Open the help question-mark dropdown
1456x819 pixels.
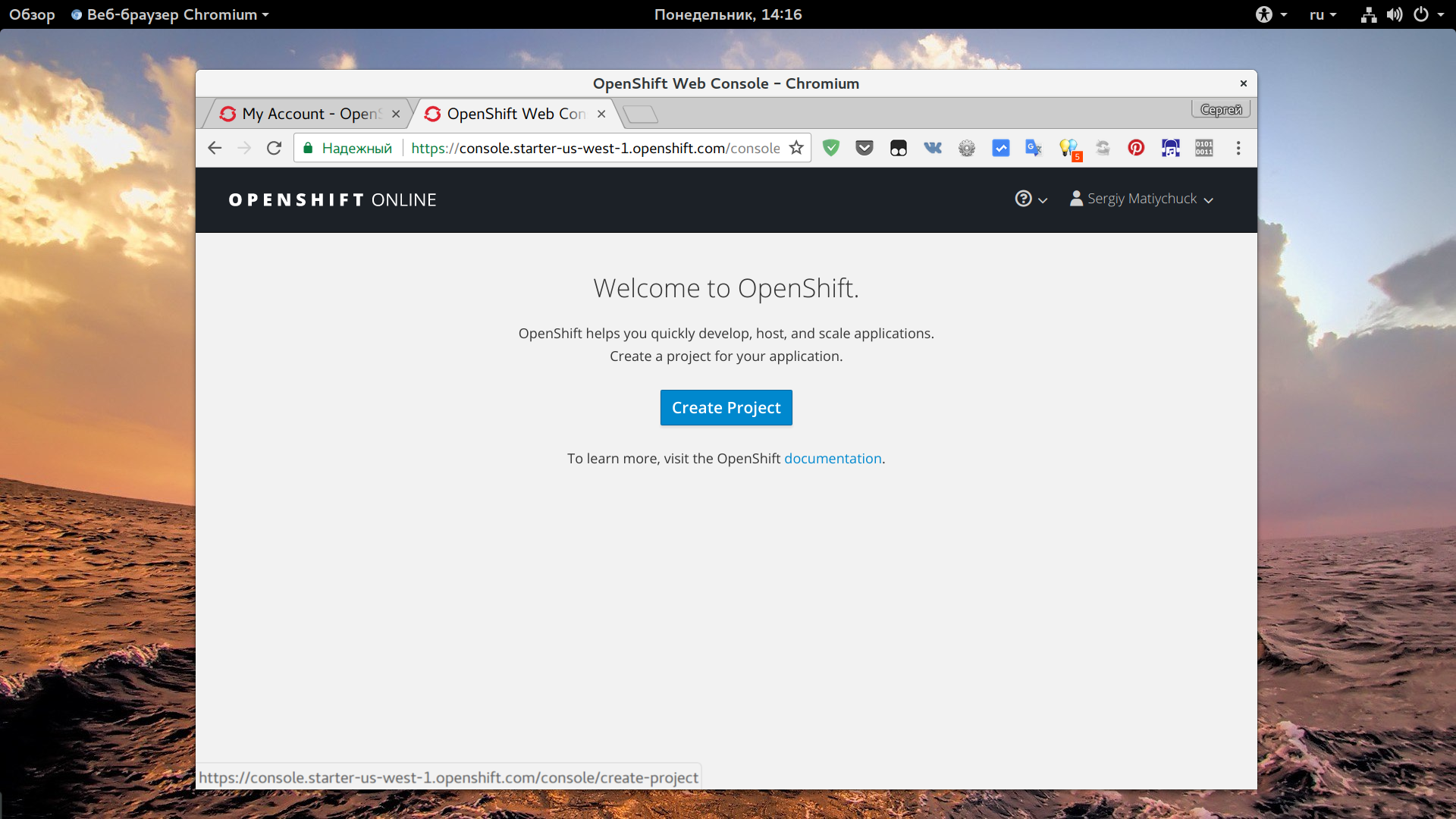pyautogui.click(x=1031, y=199)
